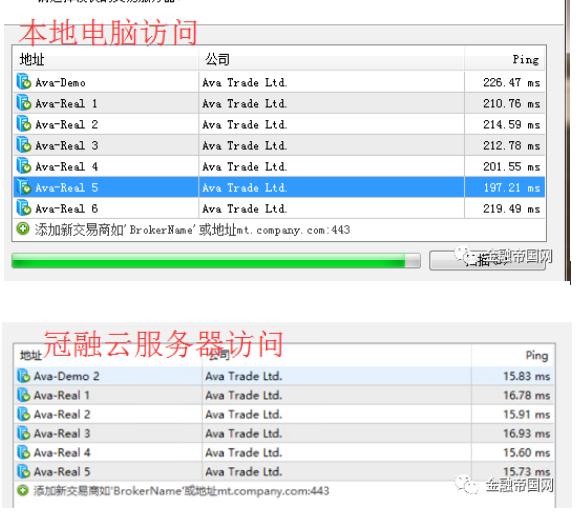Image resolution: width=577 pixels, height=513 pixels.
Task: Click green plus icon in the 冠融云服务器访问 list
Action: (x=23, y=491)
